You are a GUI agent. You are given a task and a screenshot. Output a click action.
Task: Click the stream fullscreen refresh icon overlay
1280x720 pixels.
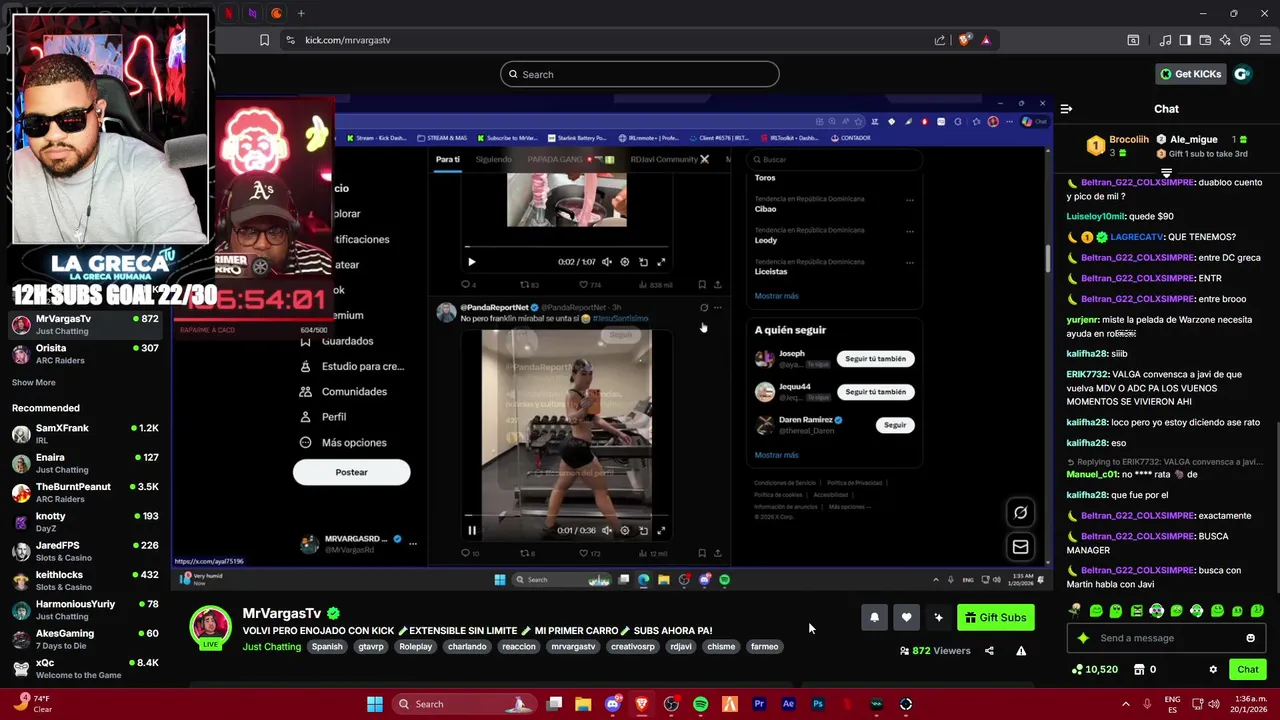pyautogui.click(x=1020, y=513)
